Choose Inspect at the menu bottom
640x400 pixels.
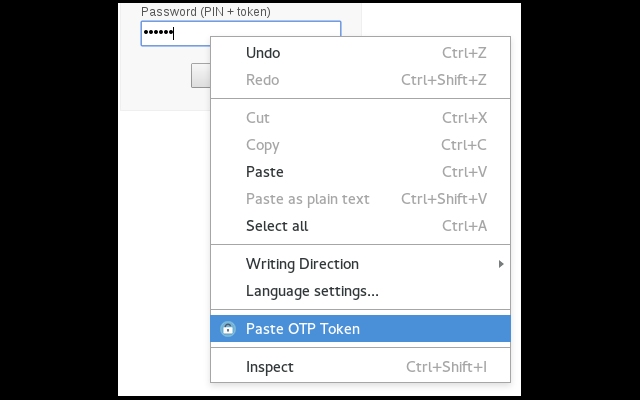(360, 367)
